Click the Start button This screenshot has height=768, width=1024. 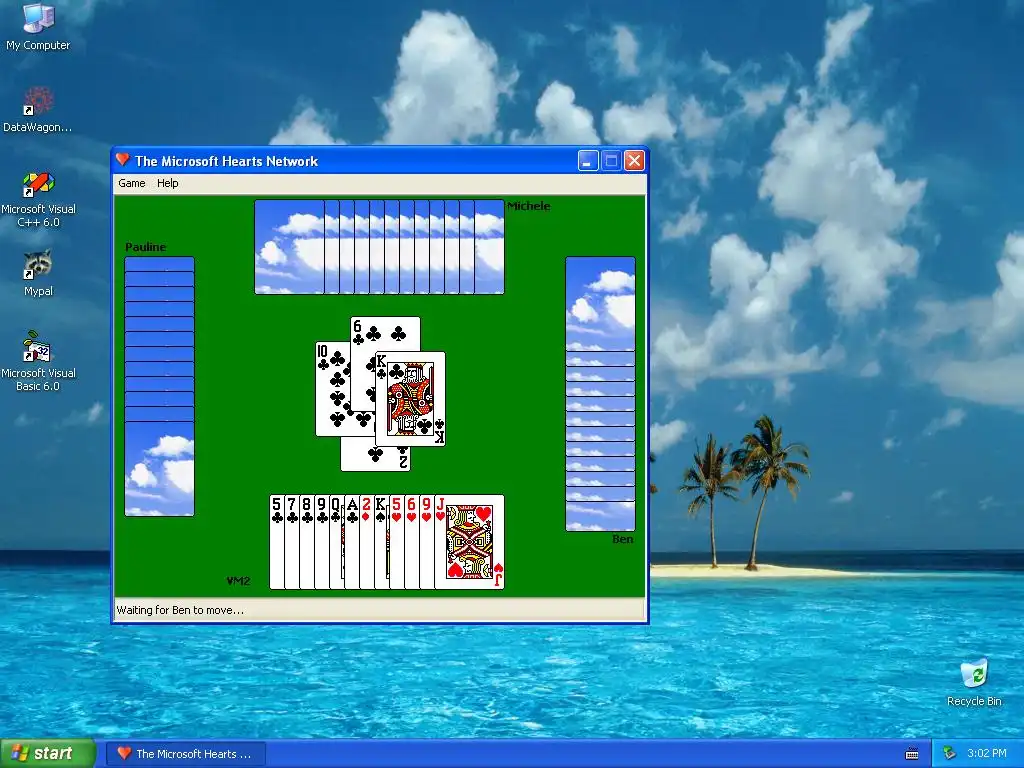[48, 753]
